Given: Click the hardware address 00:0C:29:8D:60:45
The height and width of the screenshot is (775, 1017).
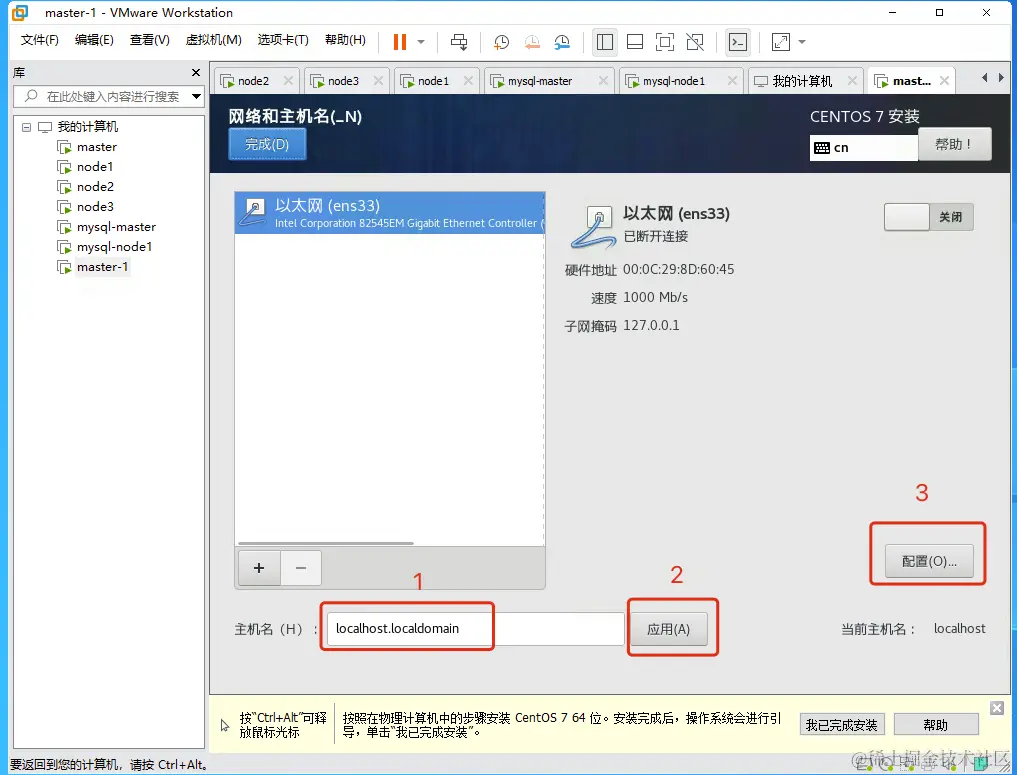Looking at the screenshot, I should (678, 269).
